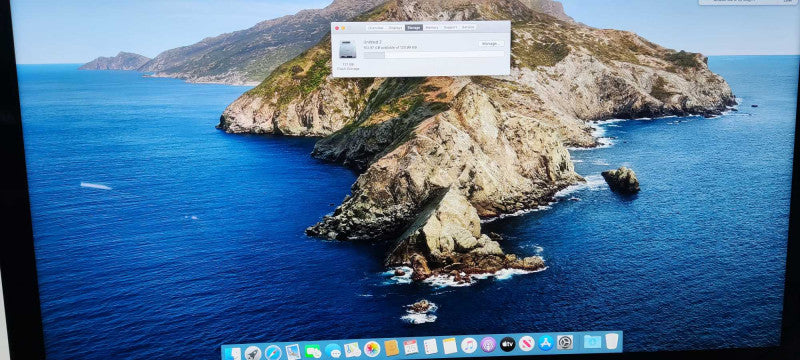
Task: Close the About This Mac window
Action: [337, 28]
